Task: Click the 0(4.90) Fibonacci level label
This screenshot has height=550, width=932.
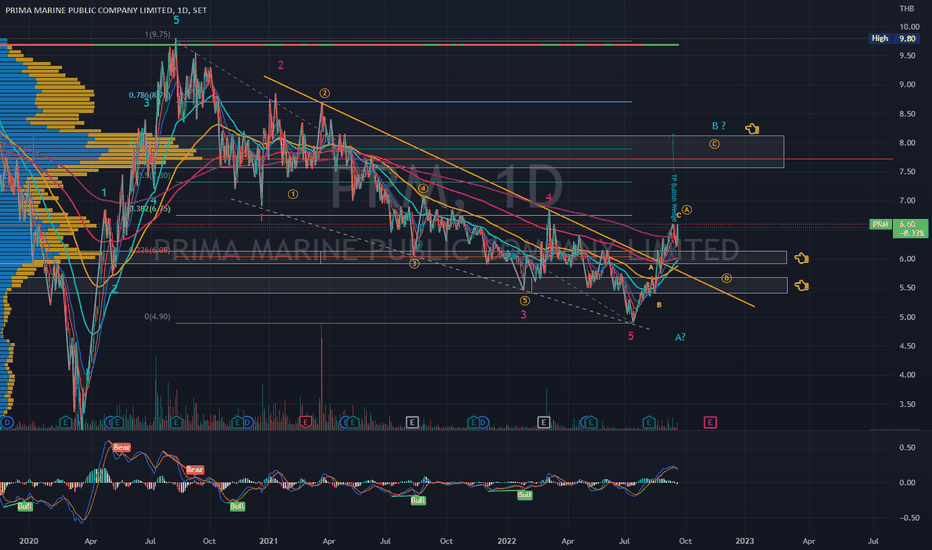Action: (157, 317)
